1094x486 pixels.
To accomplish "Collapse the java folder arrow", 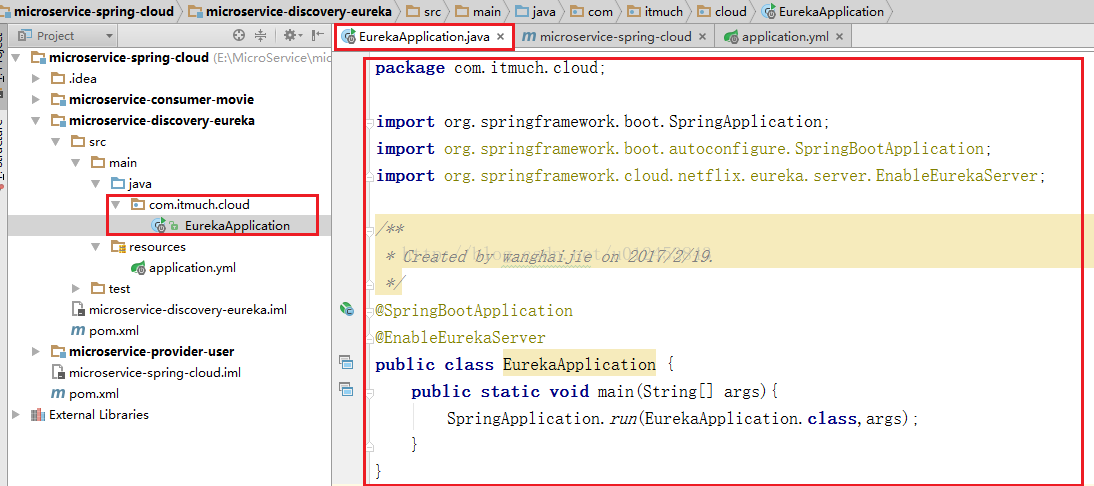I will point(96,184).
